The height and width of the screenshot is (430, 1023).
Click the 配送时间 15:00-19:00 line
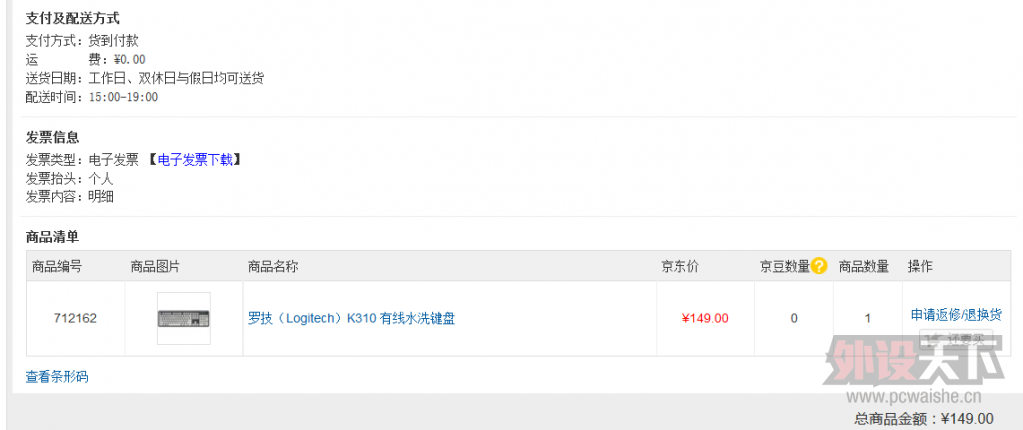click(x=92, y=97)
